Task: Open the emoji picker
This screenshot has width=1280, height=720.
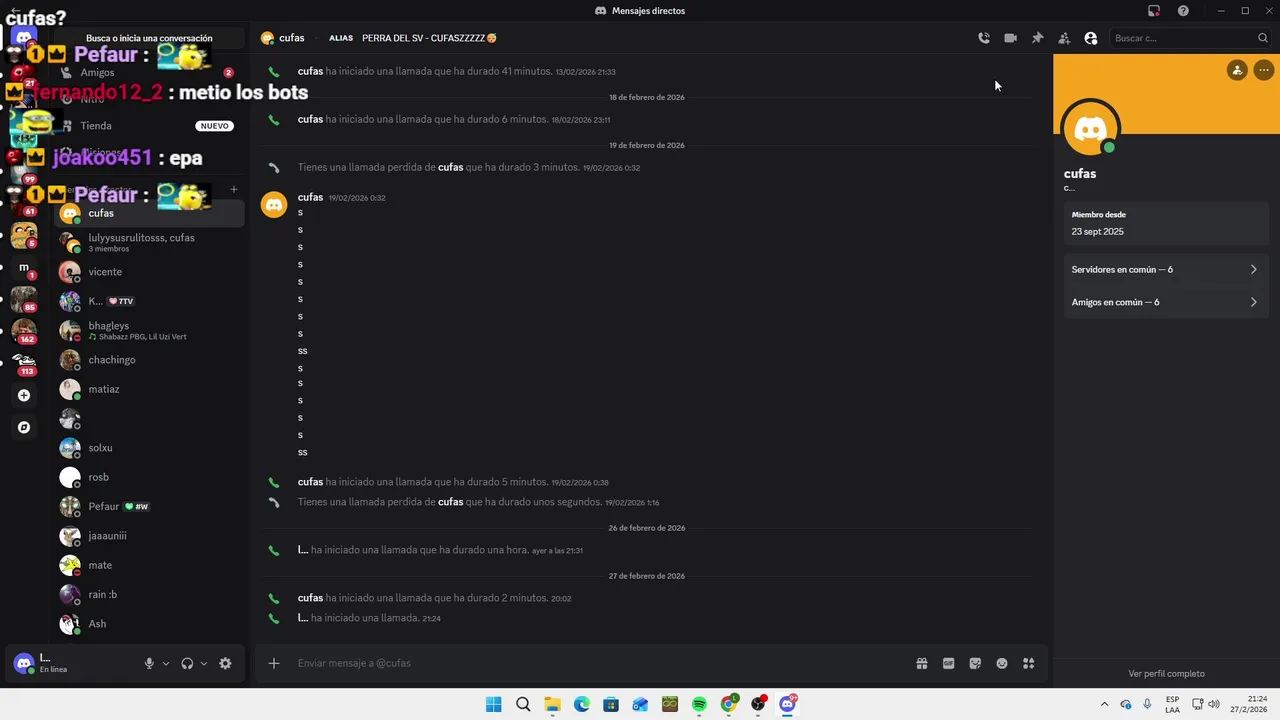Action: click(1002, 663)
